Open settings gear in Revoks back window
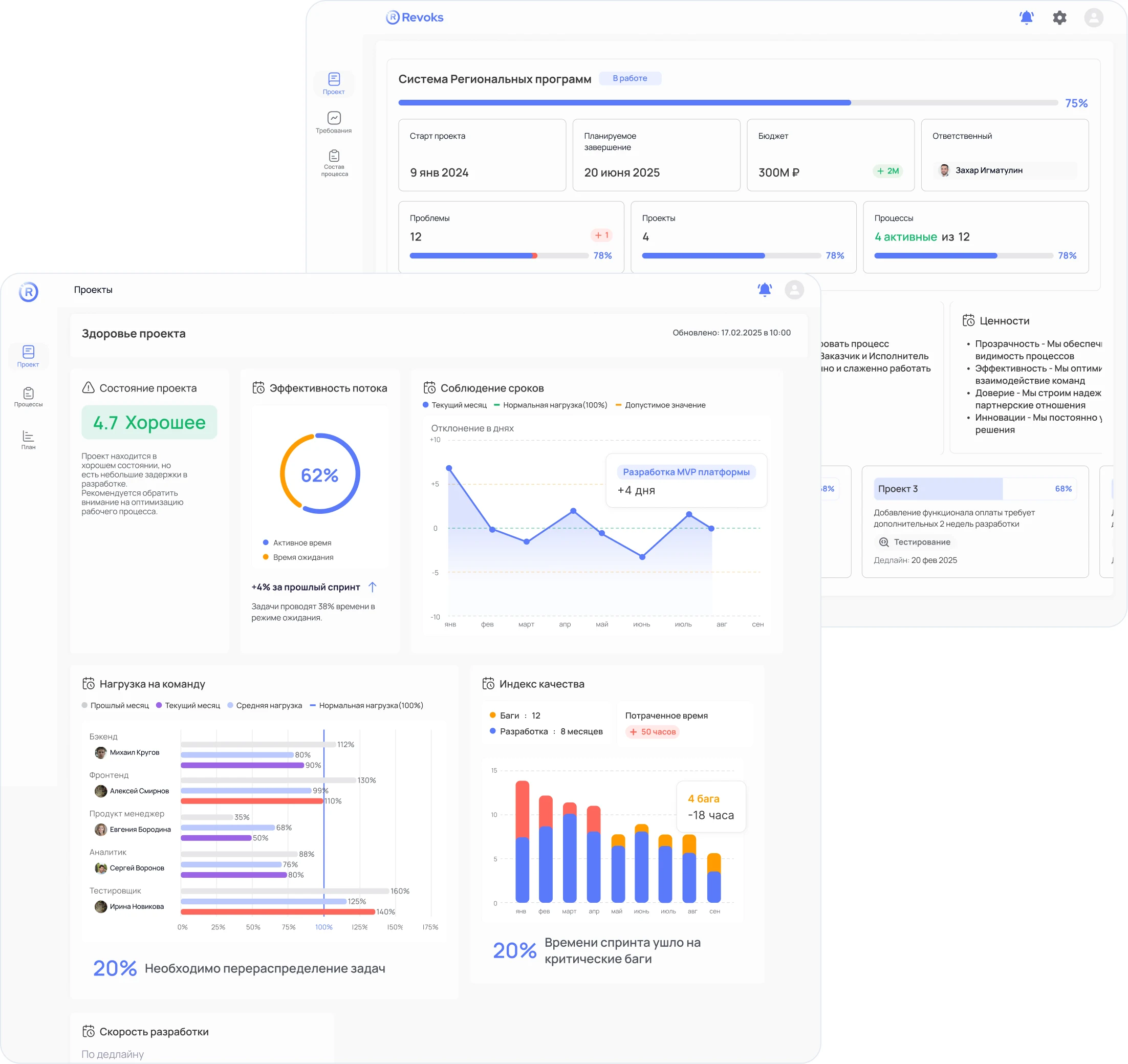The width and height of the screenshot is (1128, 1064). [1059, 17]
